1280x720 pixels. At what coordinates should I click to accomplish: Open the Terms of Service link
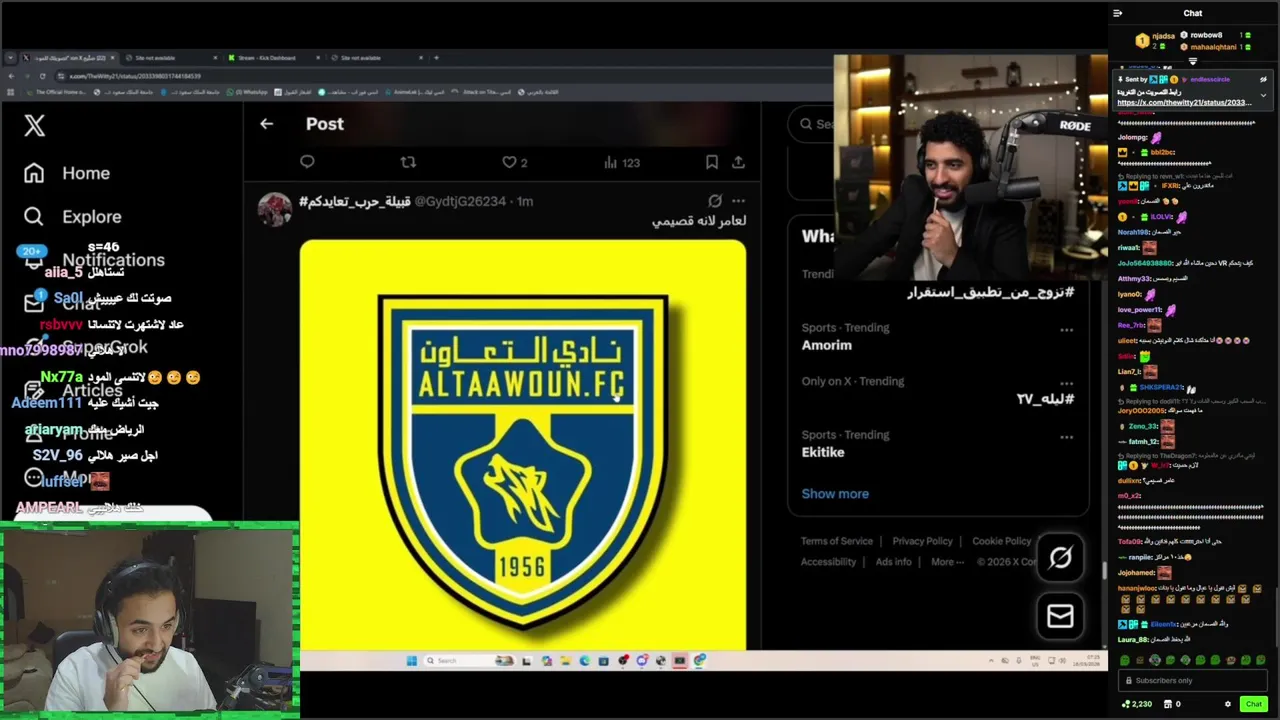coord(836,541)
